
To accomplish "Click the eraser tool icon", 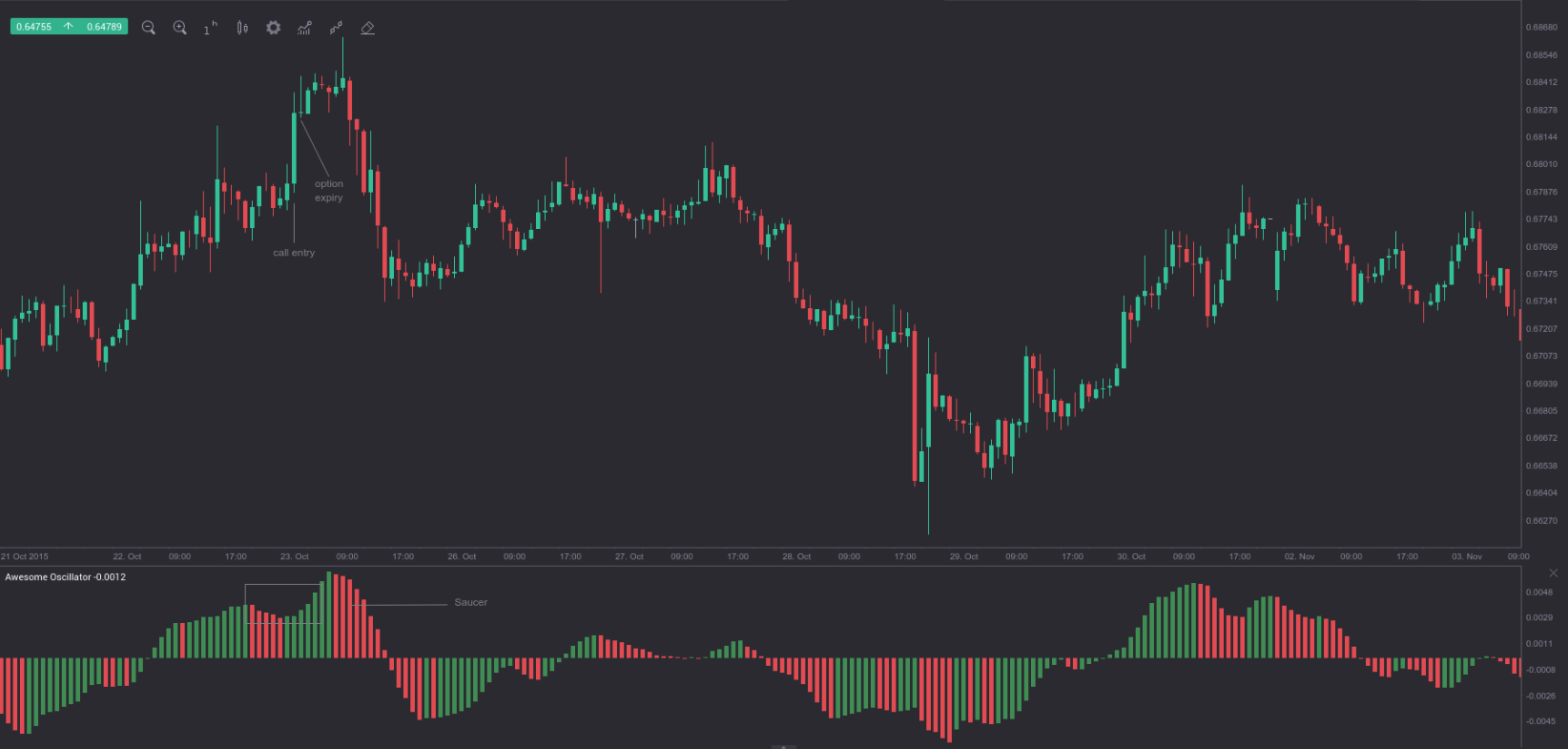I will click(x=367, y=28).
